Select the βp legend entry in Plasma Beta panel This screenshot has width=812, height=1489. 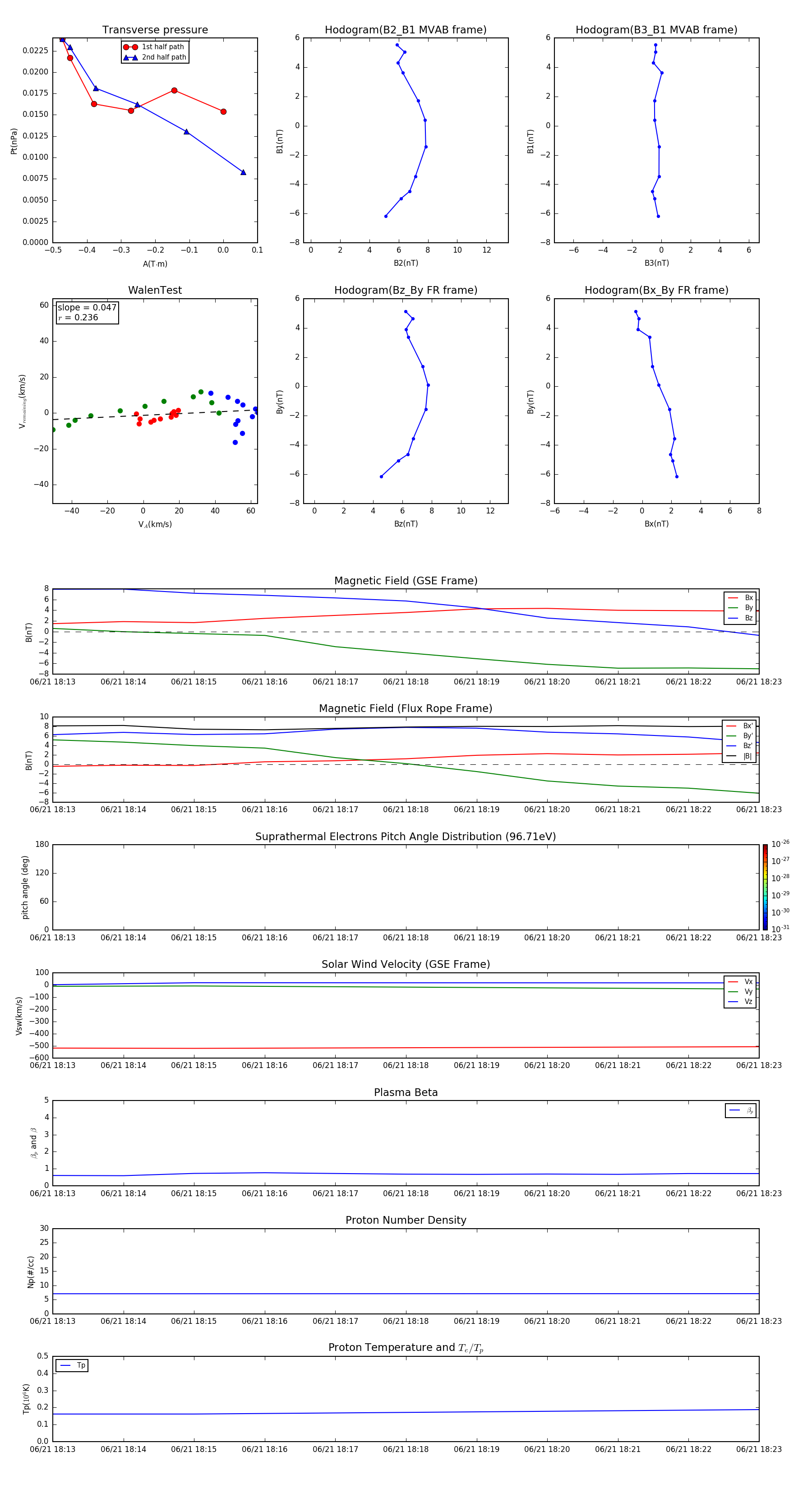point(741,1110)
